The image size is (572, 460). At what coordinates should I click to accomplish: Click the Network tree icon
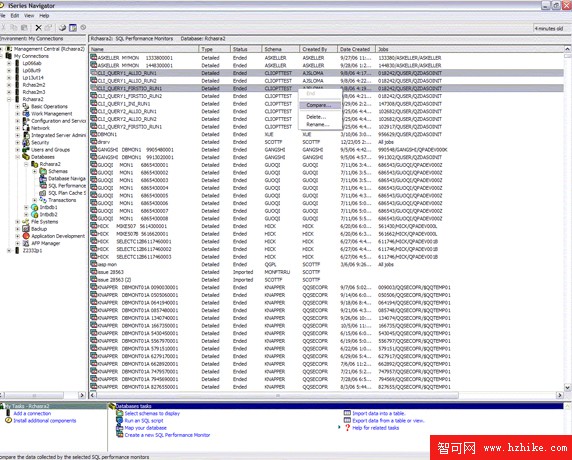click(x=26, y=128)
